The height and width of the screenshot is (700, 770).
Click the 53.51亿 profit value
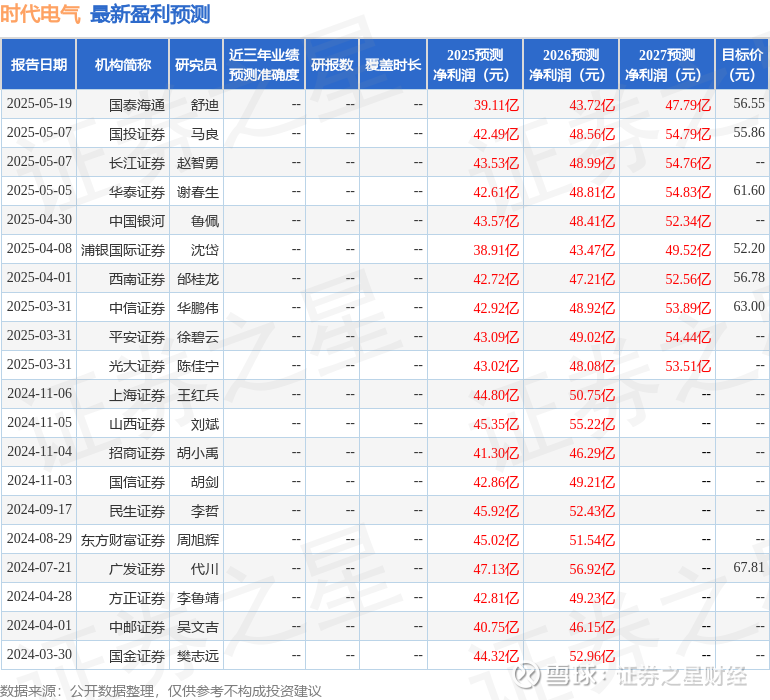pyautogui.click(x=688, y=366)
